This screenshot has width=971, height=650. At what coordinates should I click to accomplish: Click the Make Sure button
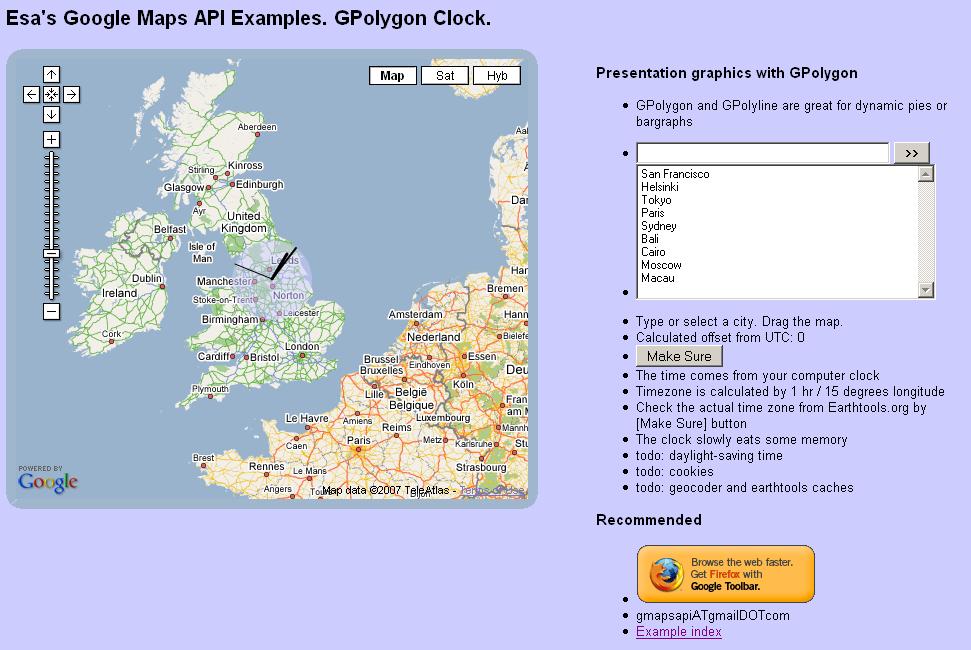679,356
